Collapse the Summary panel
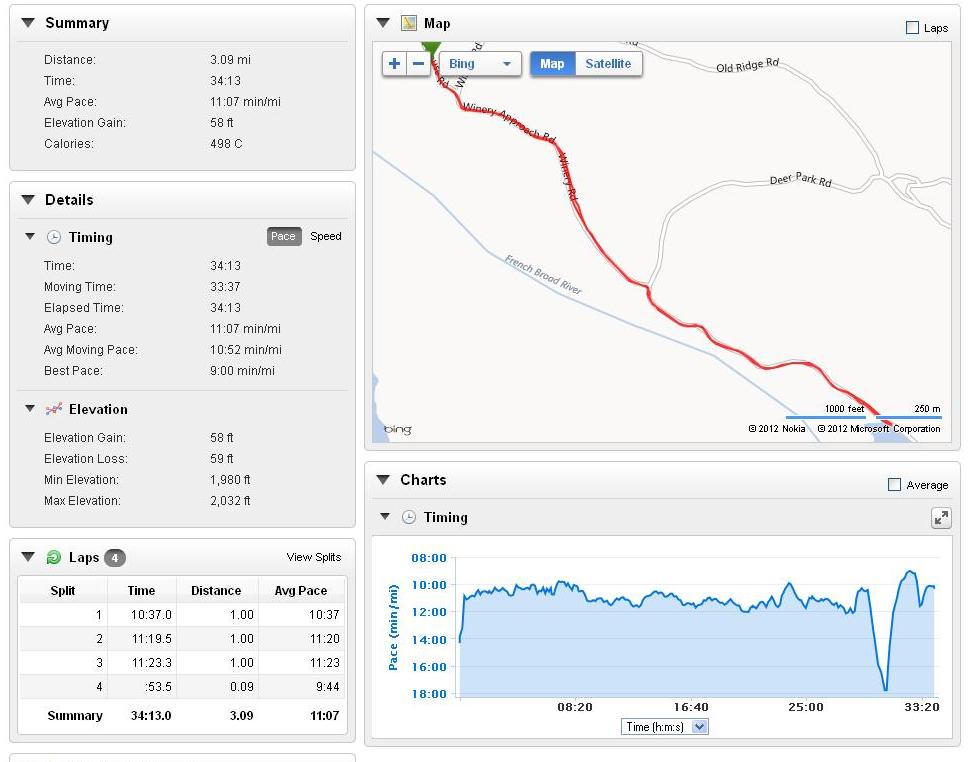Image resolution: width=972 pixels, height=762 pixels. [x=27, y=23]
